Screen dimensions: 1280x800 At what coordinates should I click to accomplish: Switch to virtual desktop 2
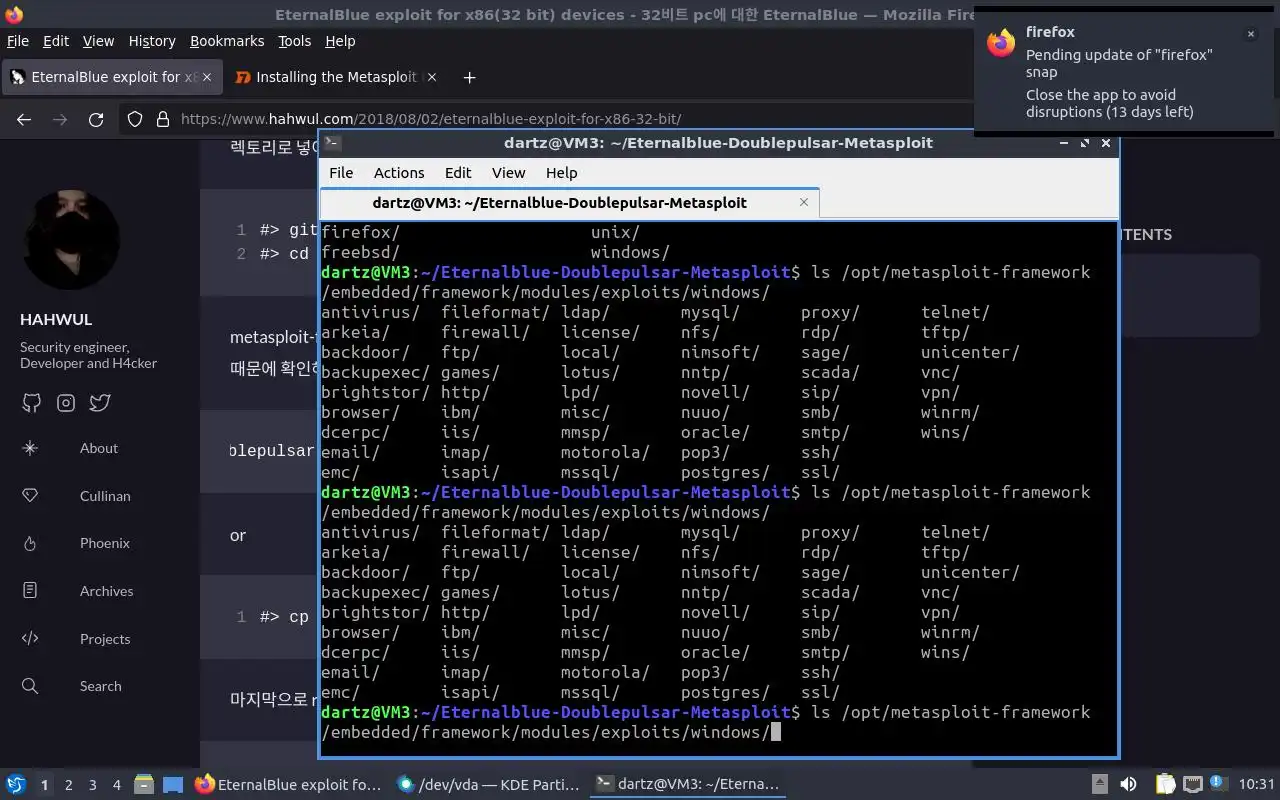68,785
